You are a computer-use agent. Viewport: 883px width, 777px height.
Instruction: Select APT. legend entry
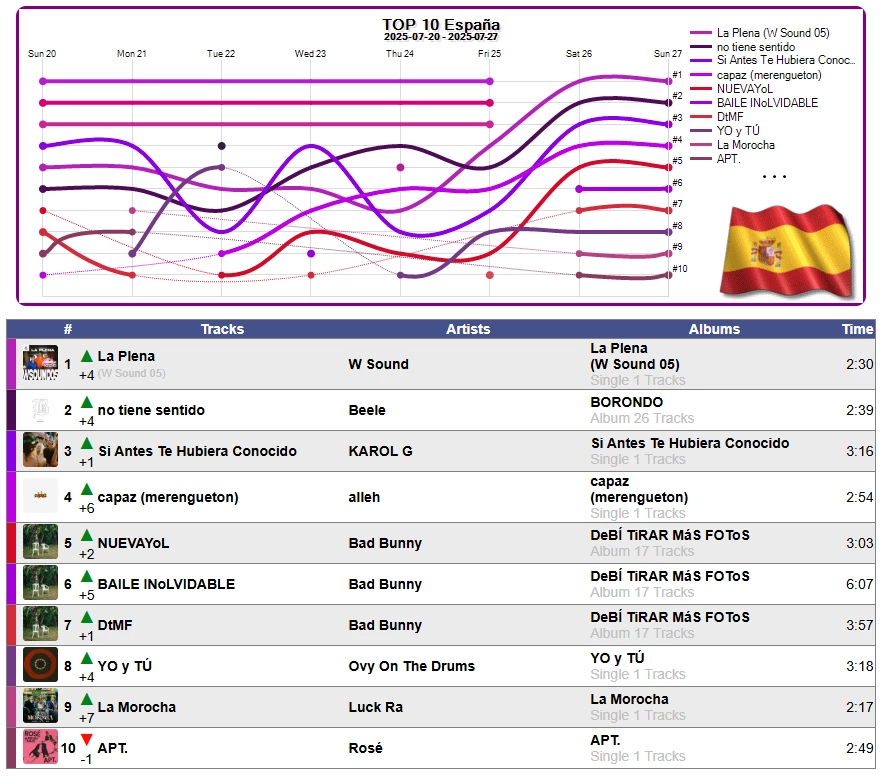(x=715, y=159)
